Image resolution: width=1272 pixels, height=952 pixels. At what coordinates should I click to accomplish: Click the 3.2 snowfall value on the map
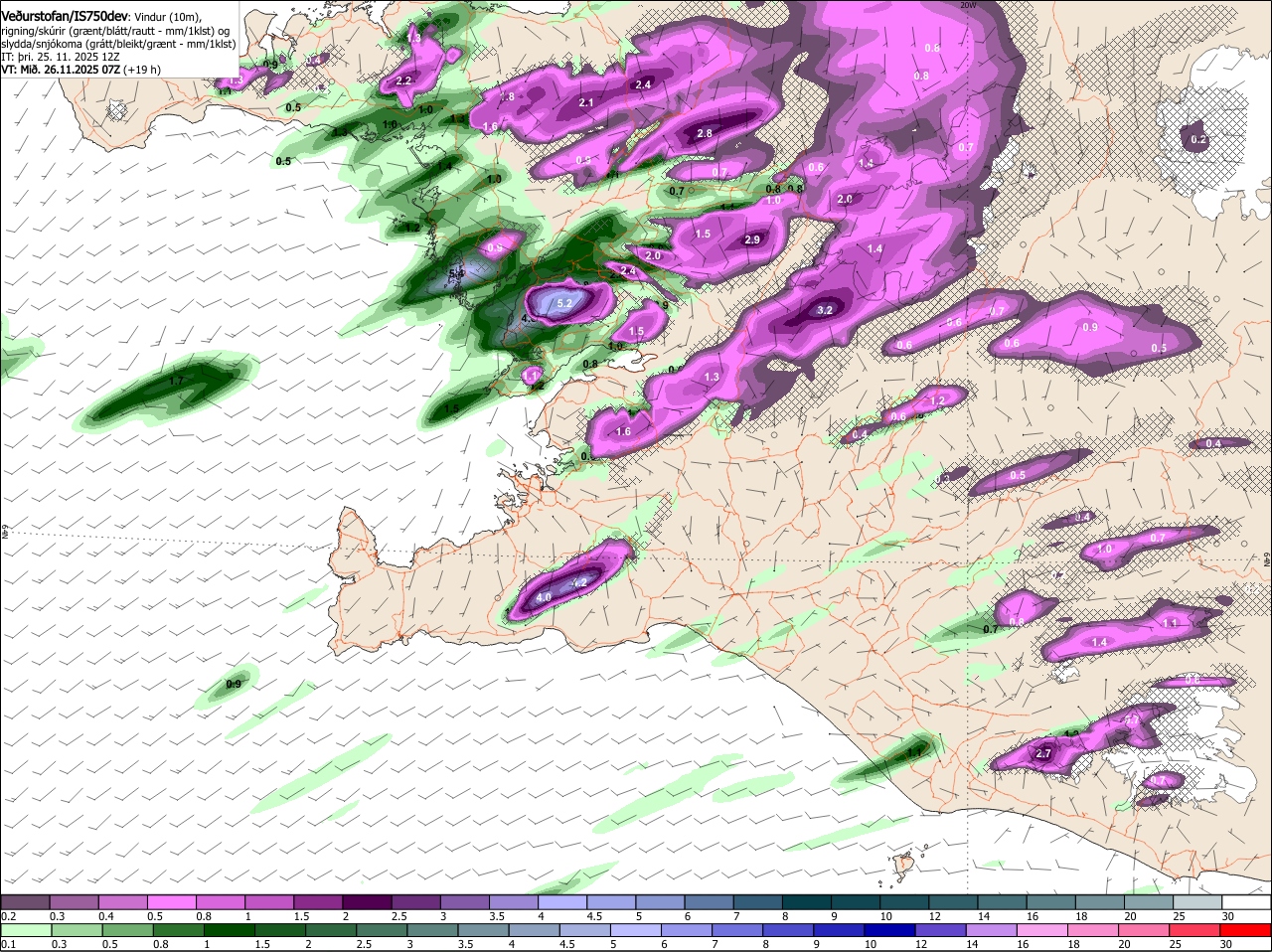(x=824, y=310)
